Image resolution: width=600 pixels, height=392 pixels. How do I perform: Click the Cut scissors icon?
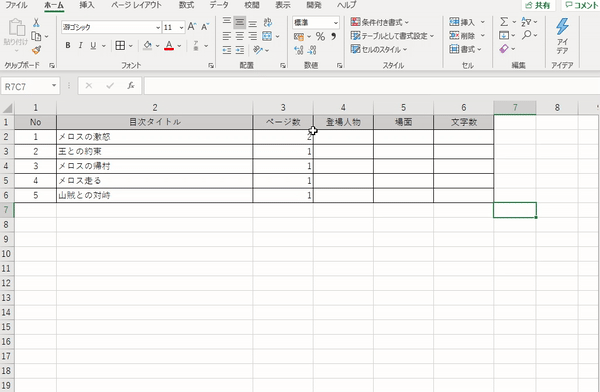36,23
